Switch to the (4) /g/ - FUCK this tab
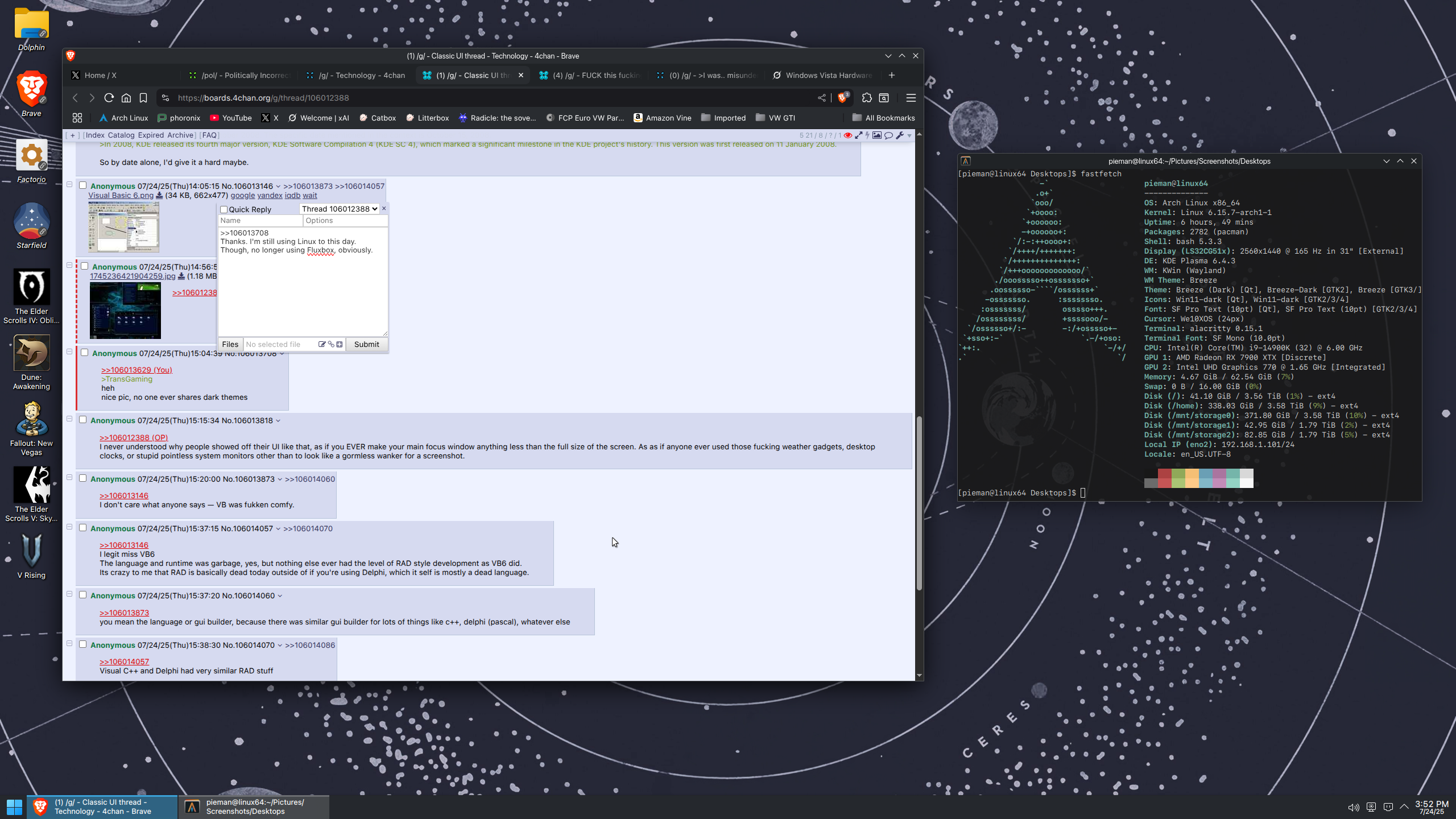This screenshot has width=1456, height=819. (589, 75)
